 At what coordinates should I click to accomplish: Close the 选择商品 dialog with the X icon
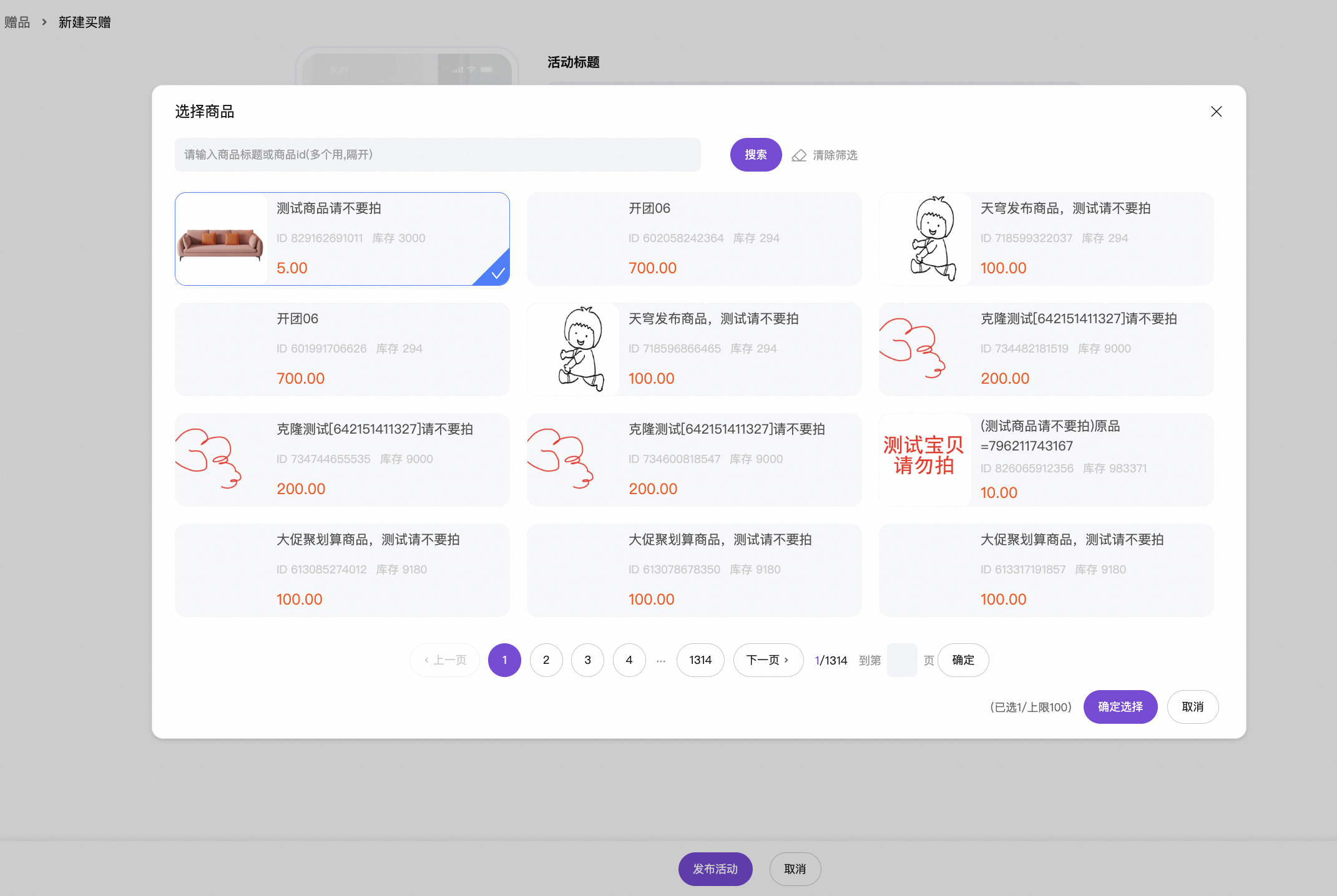(1216, 112)
